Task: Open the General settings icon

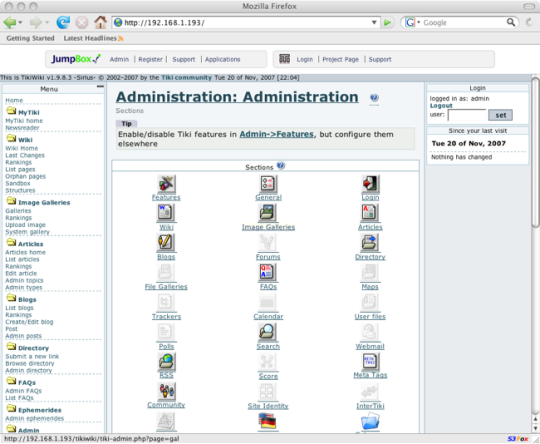Action: 268,184
